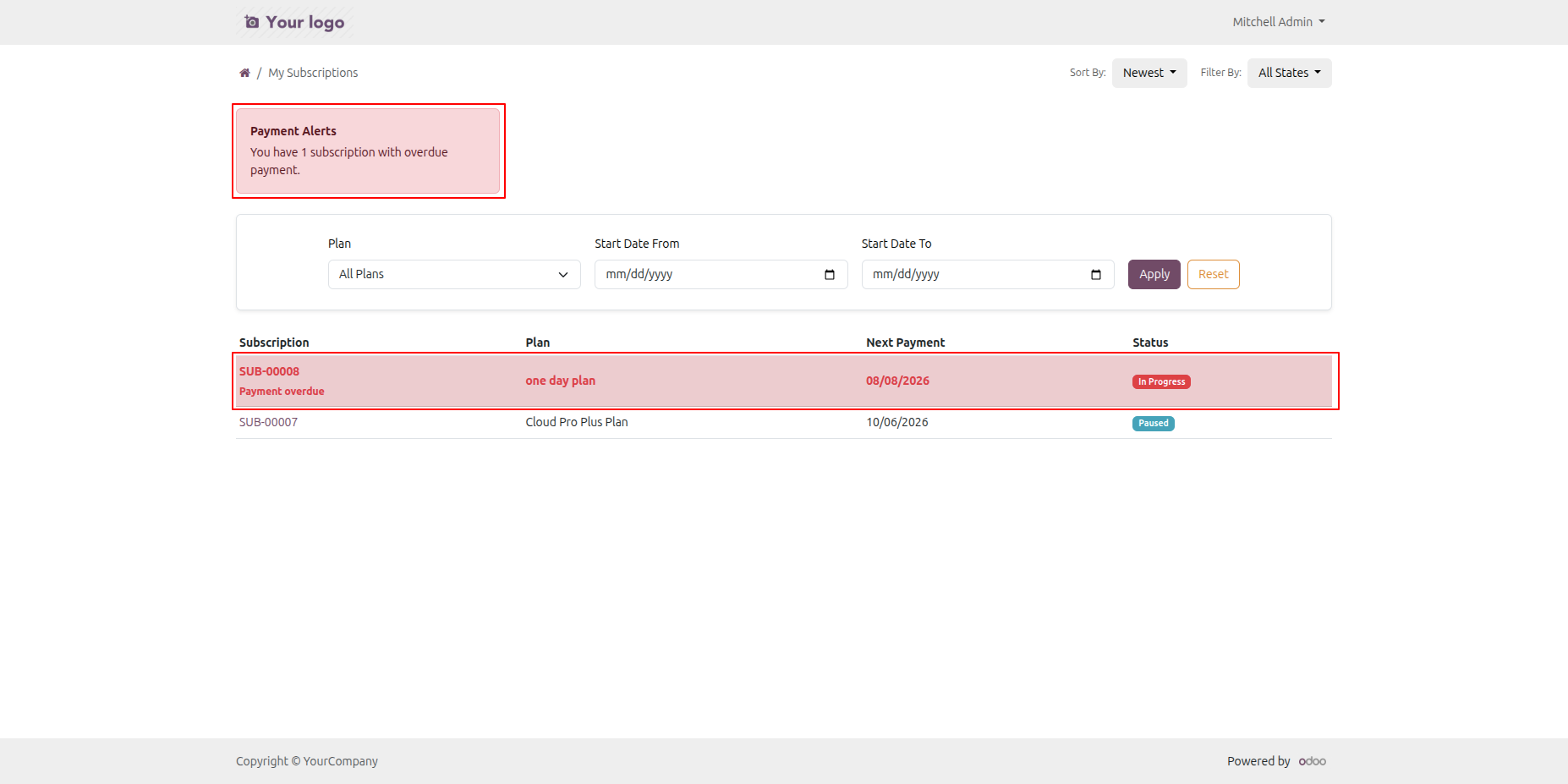Click the Your logo camera image
Image resolution: width=1568 pixels, height=784 pixels.
point(295,22)
